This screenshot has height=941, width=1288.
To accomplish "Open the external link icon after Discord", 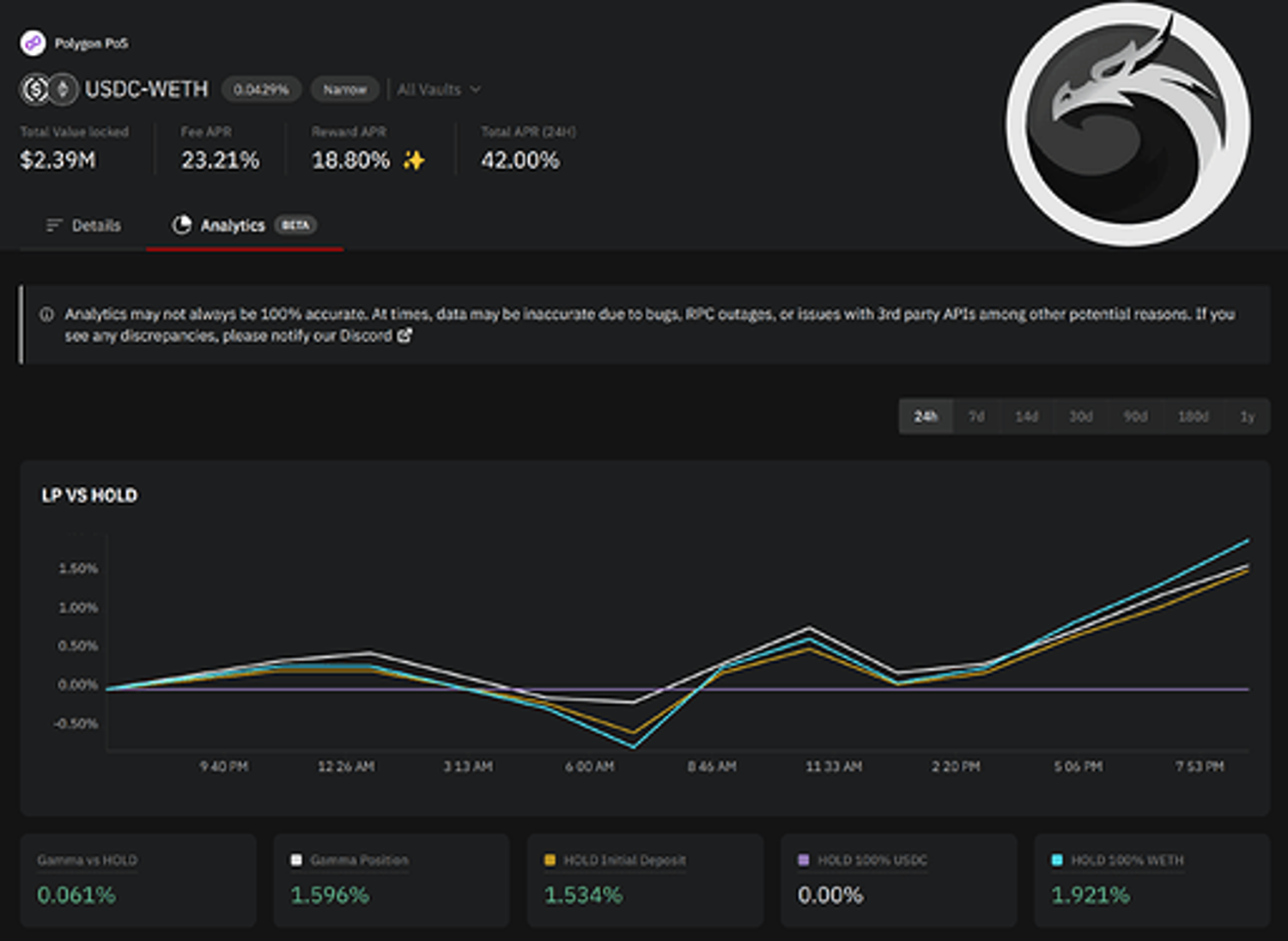I will pos(404,336).
